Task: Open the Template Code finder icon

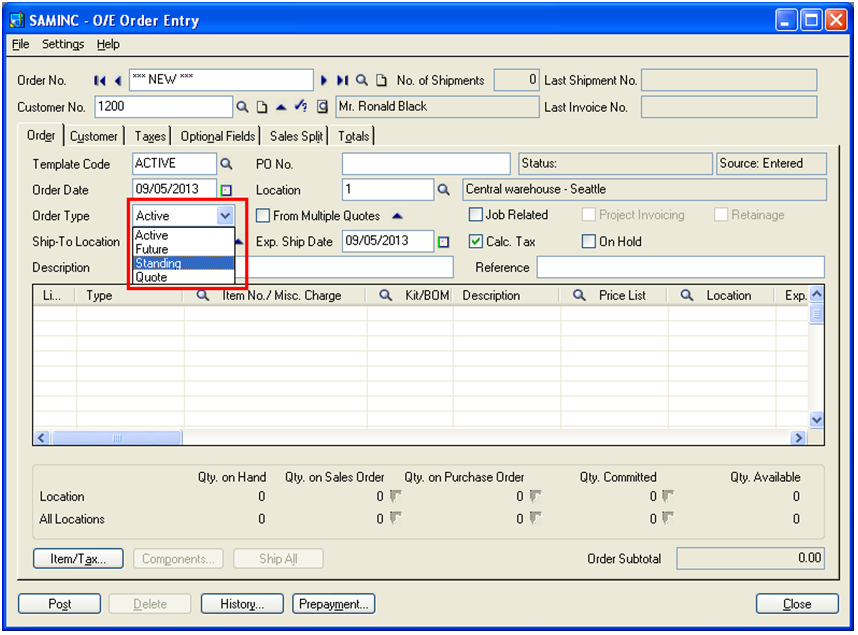Action: 226,163
